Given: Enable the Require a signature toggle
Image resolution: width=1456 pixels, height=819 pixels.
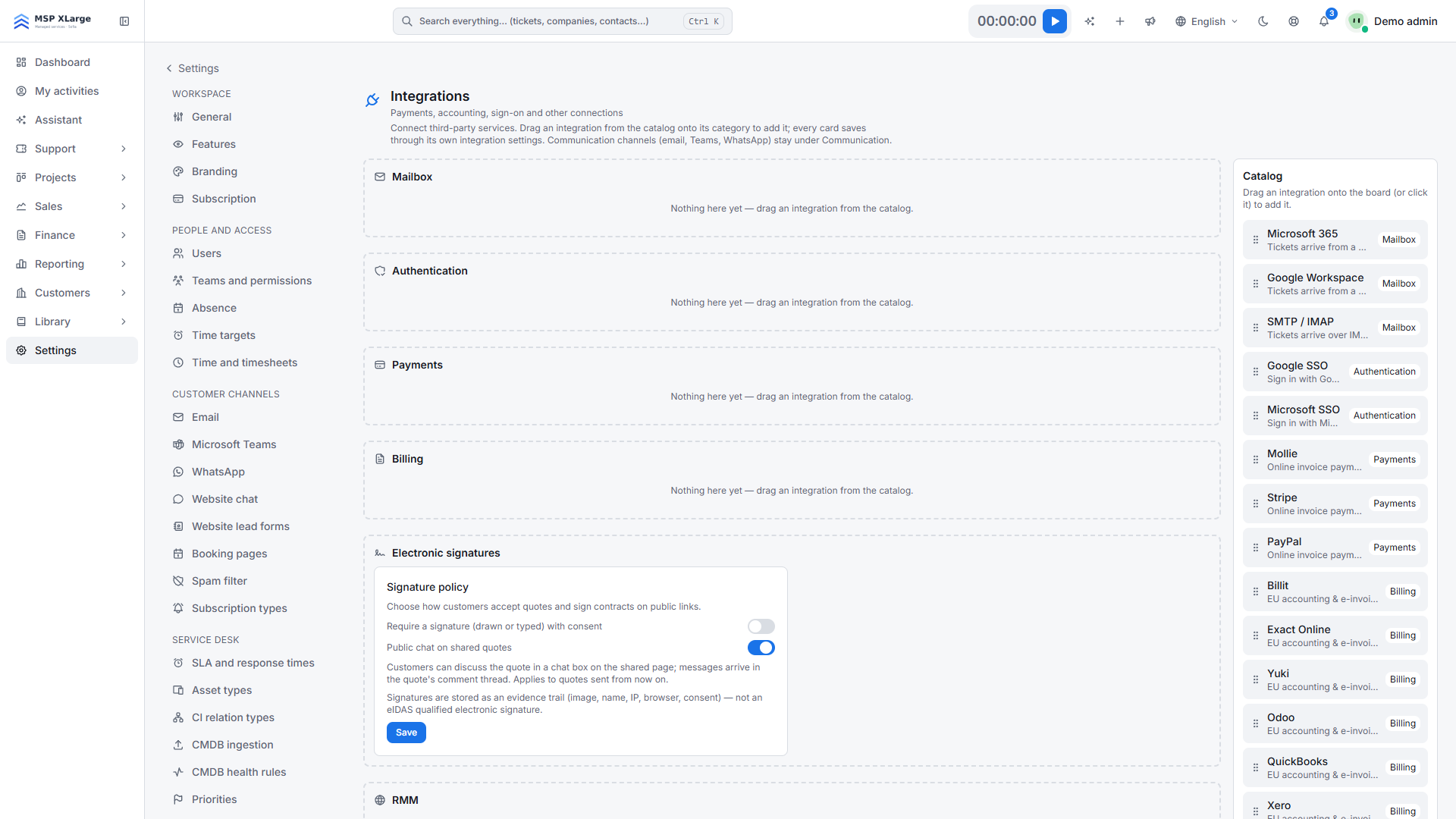Looking at the screenshot, I should pyautogui.click(x=761, y=626).
